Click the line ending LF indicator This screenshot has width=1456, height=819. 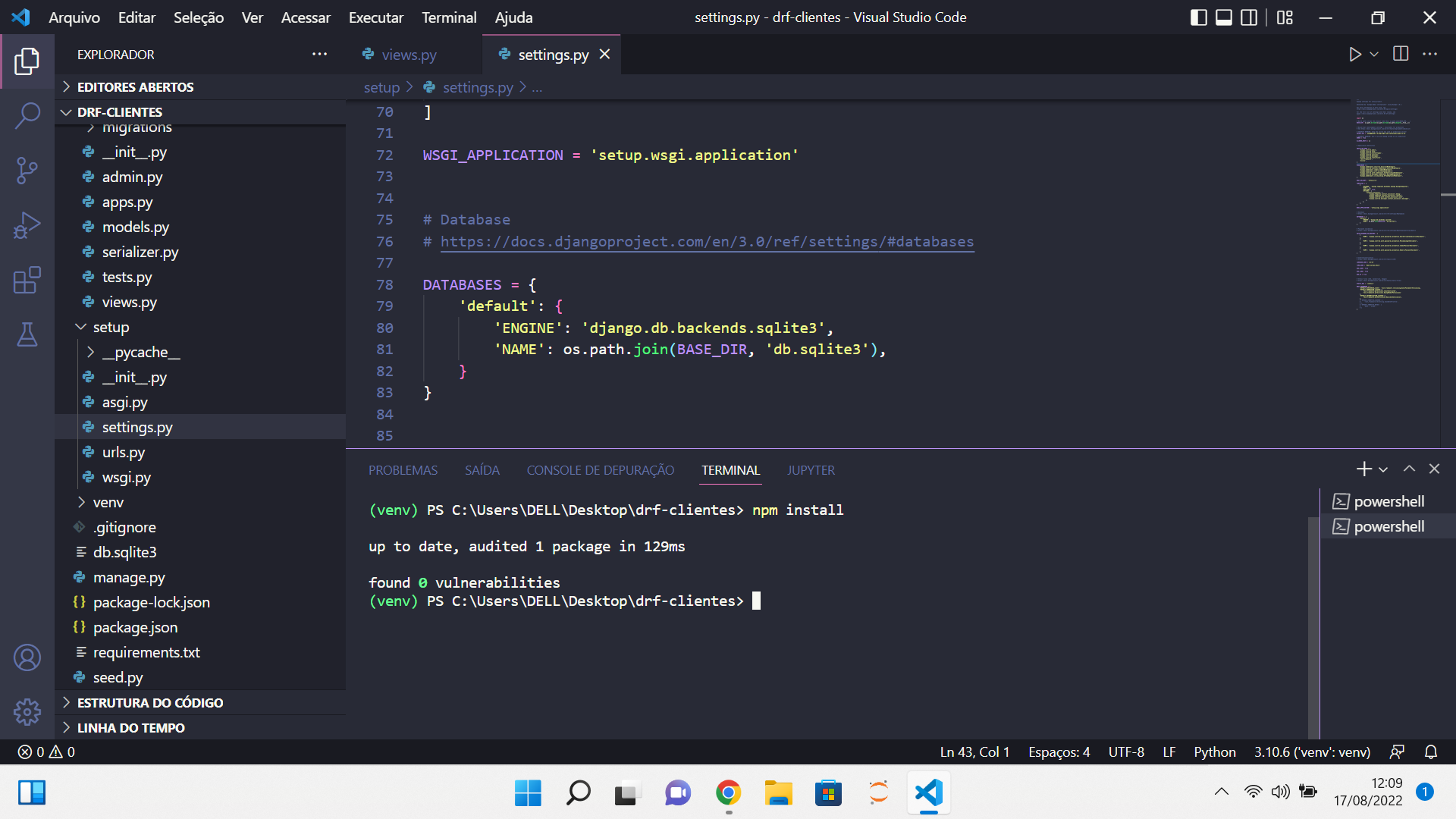click(x=1168, y=752)
